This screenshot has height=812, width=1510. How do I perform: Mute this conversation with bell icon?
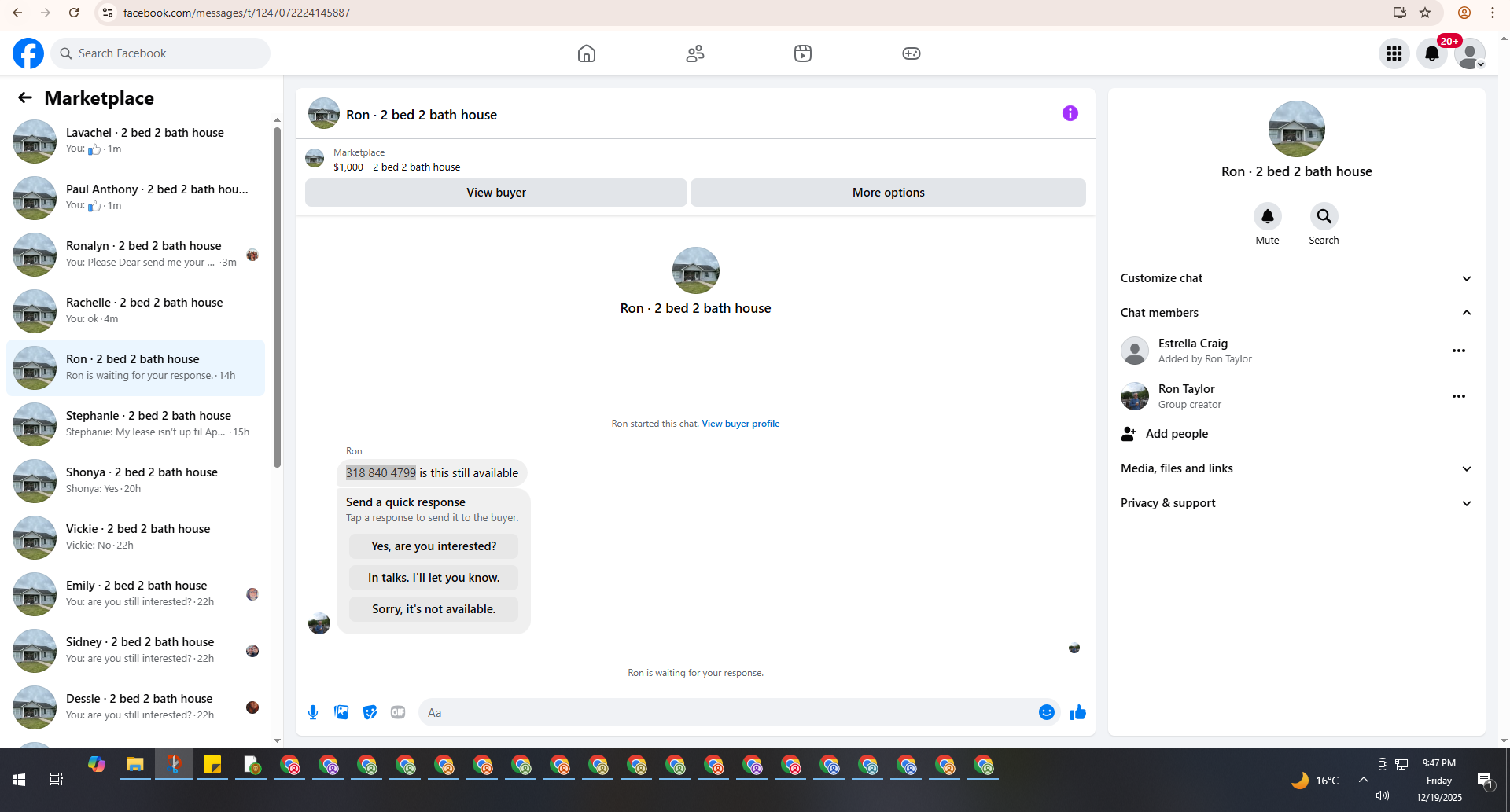[x=1267, y=216]
